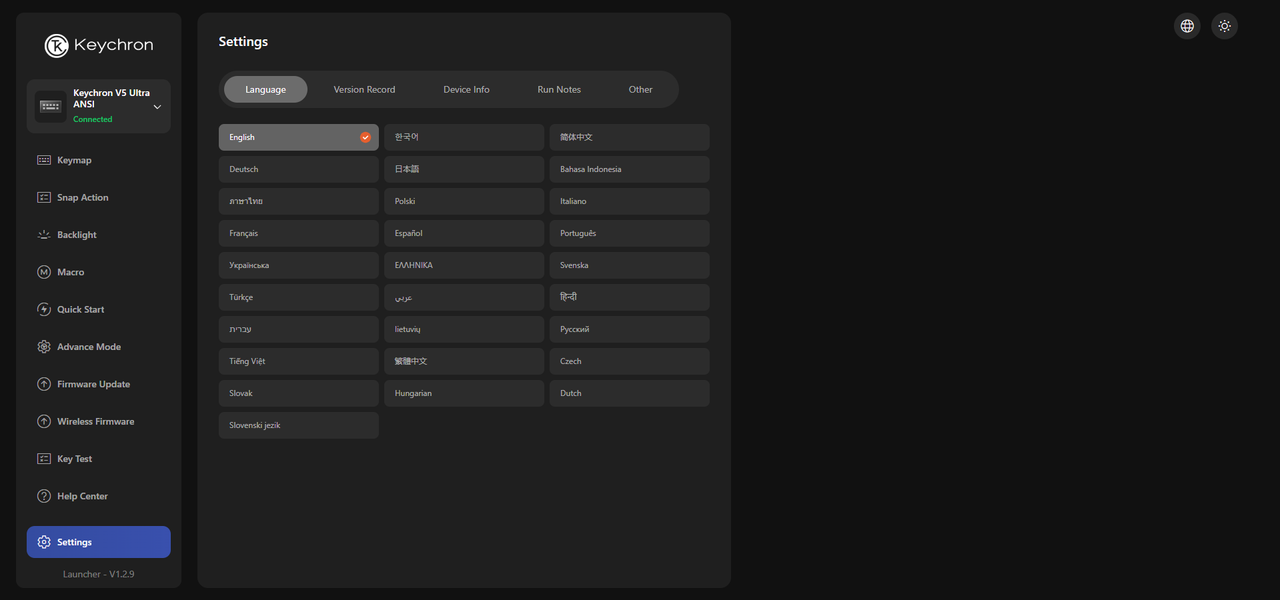Open the Firmware Update arrow icon

pyautogui.click(x=44, y=384)
